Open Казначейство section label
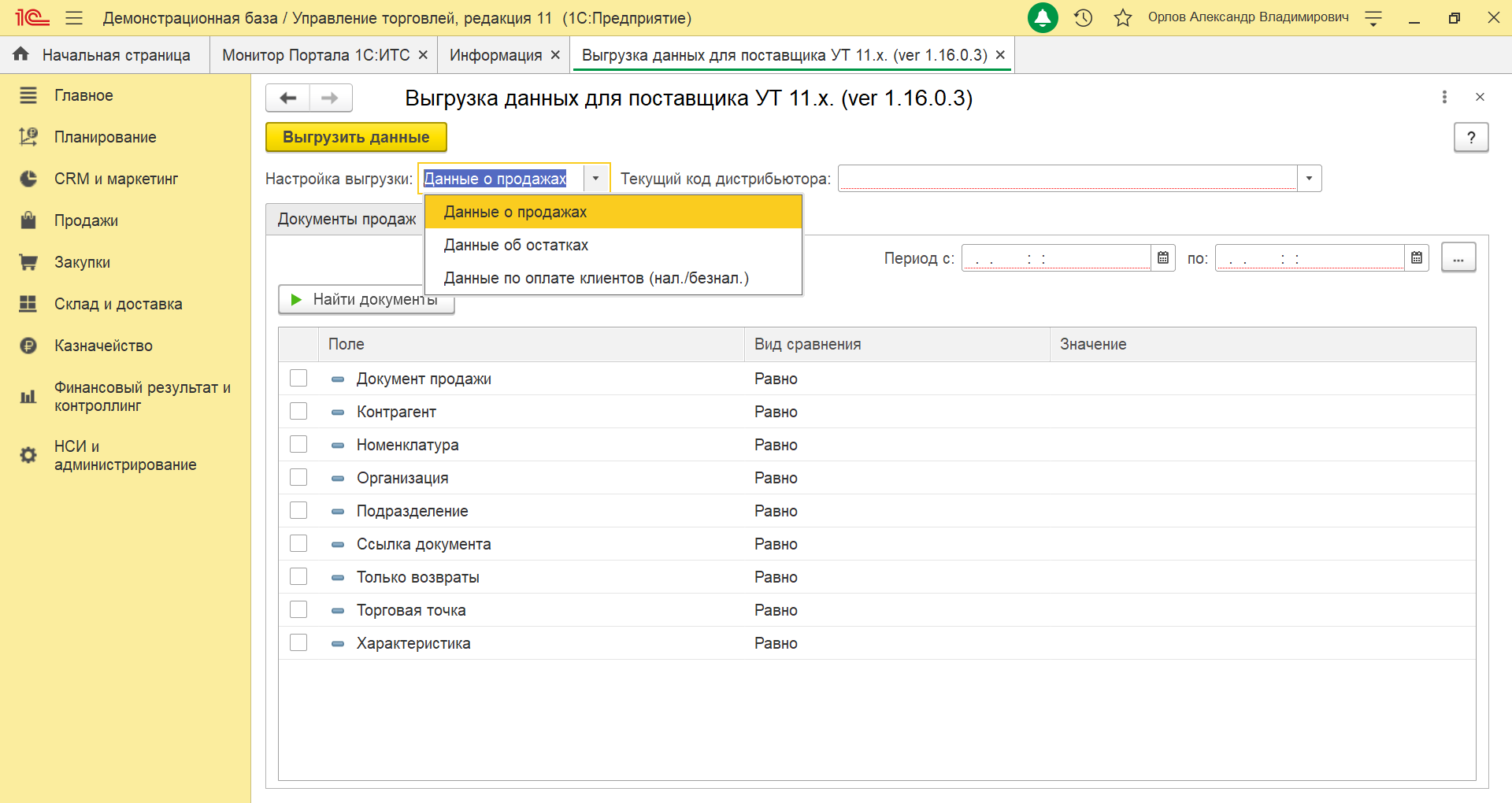Viewport: 1512px width, 803px height. [x=103, y=346]
